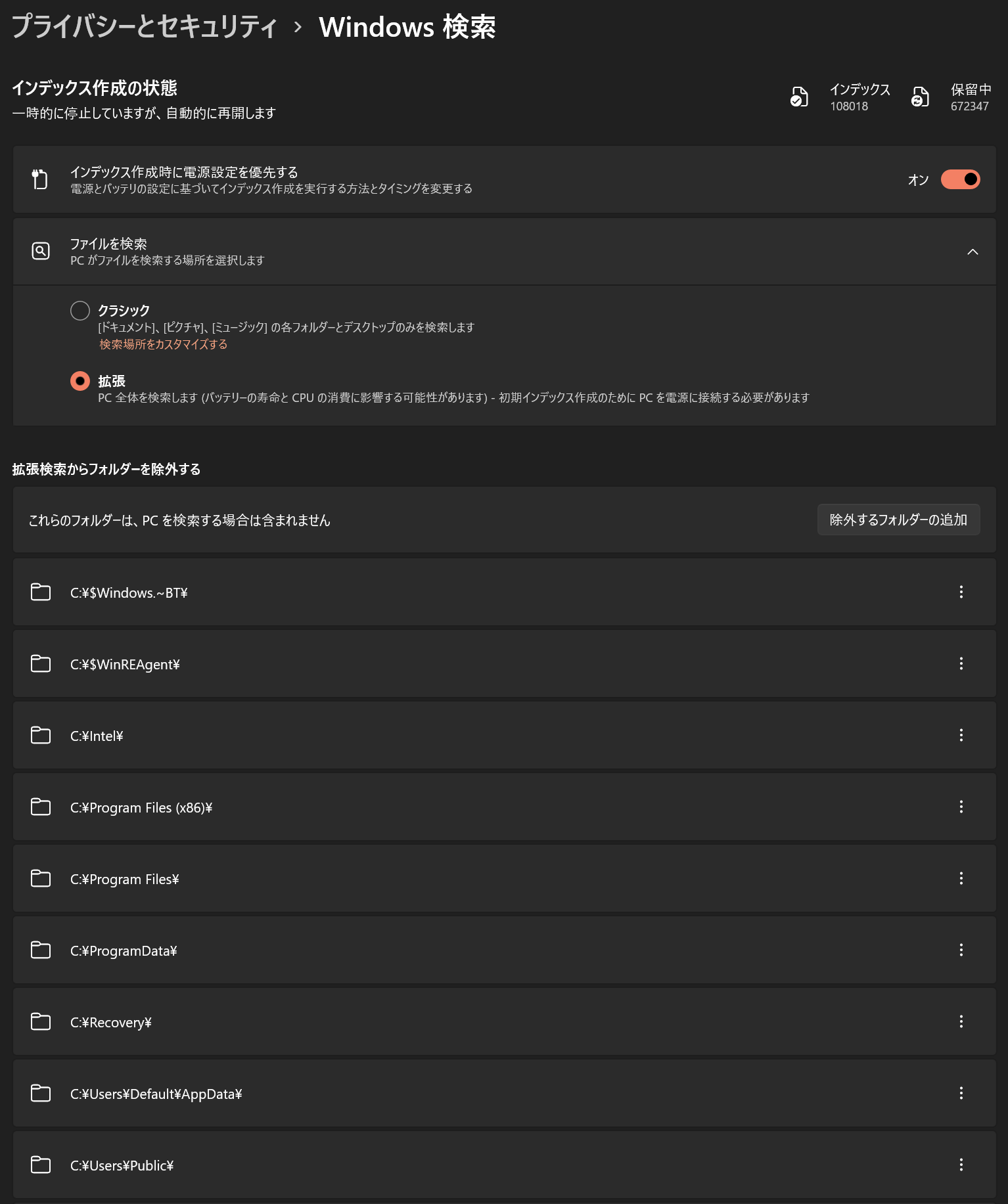Open three-dot menu for C:¥Program Files¥
1008x1204 pixels.
961,878
